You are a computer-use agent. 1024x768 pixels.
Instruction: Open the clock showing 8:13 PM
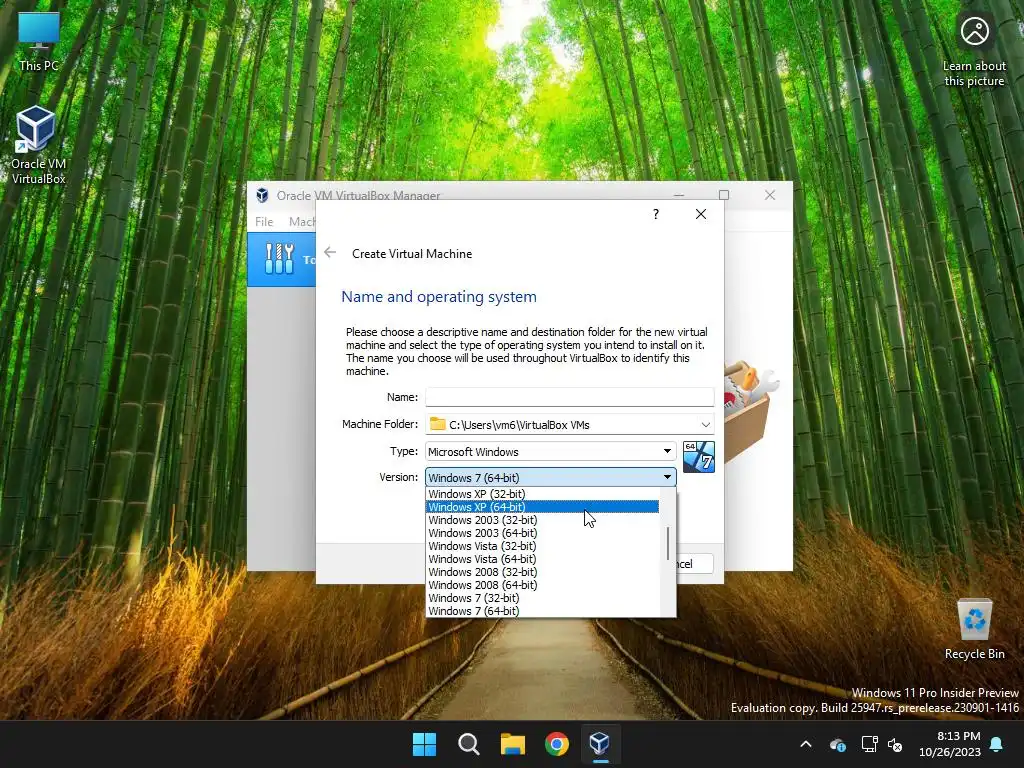950,744
